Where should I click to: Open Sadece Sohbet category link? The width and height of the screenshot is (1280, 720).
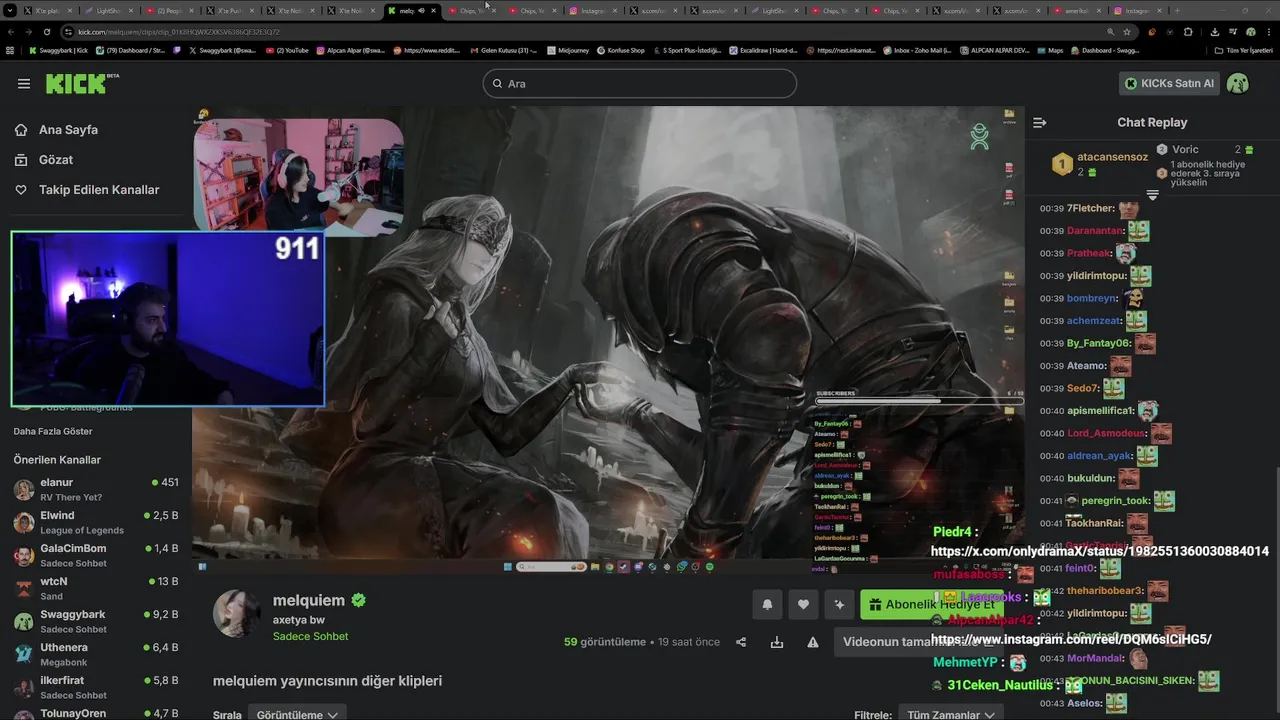[310, 637]
